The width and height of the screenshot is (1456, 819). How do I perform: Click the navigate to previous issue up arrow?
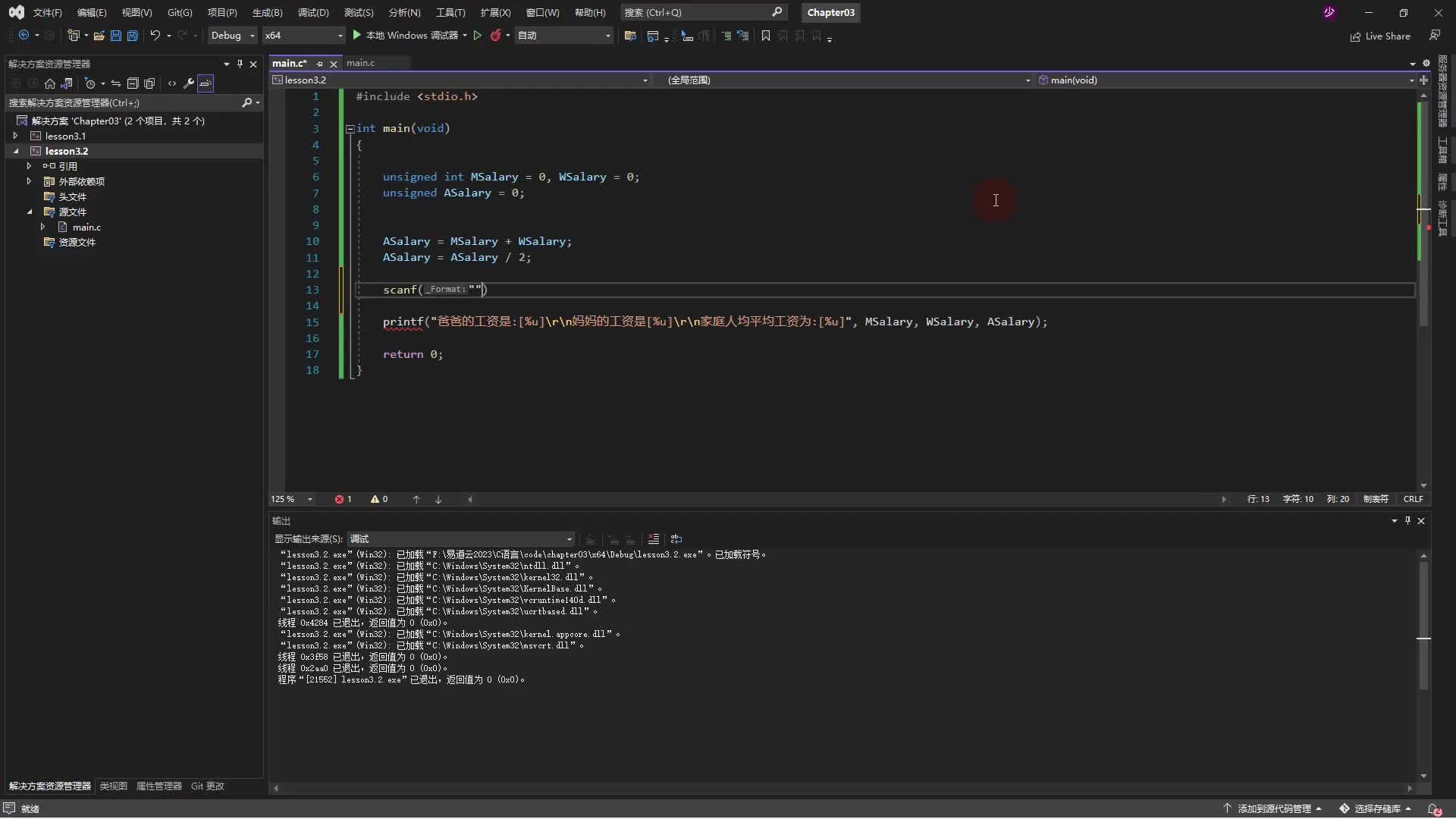pyautogui.click(x=416, y=499)
